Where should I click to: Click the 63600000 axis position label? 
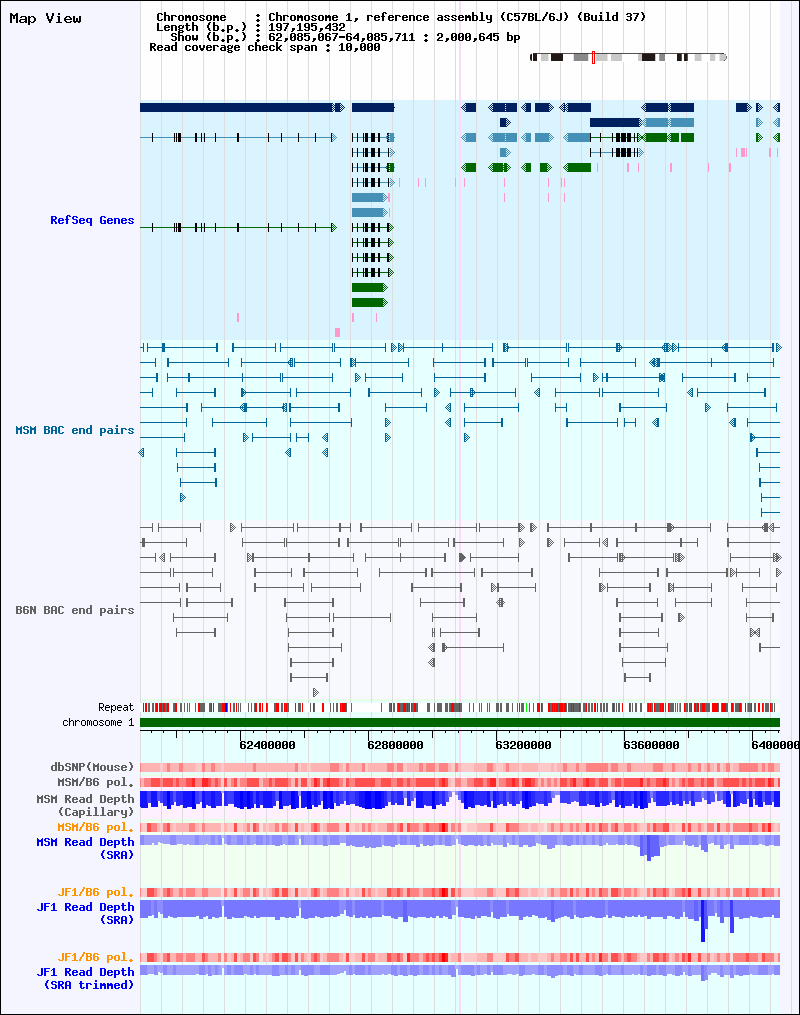pos(651,745)
